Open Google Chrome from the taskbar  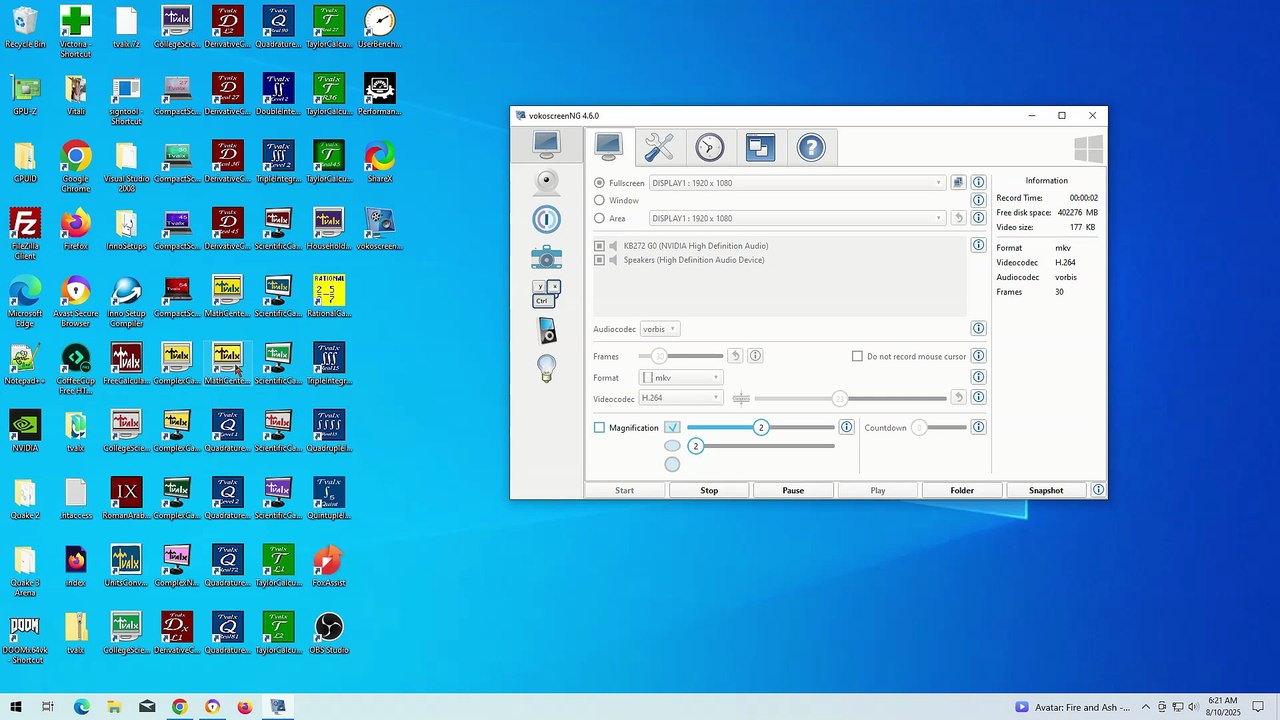click(179, 706)
